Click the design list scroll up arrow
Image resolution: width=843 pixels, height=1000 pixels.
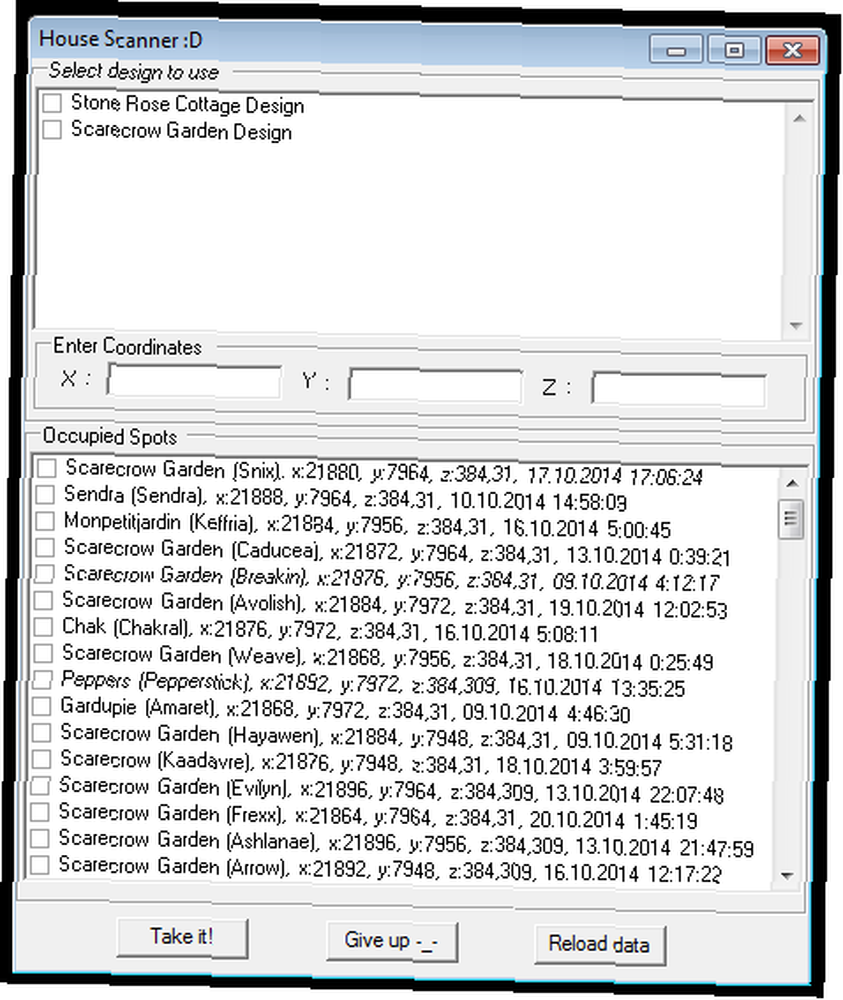pyautogui.click(x=800, y=119)
